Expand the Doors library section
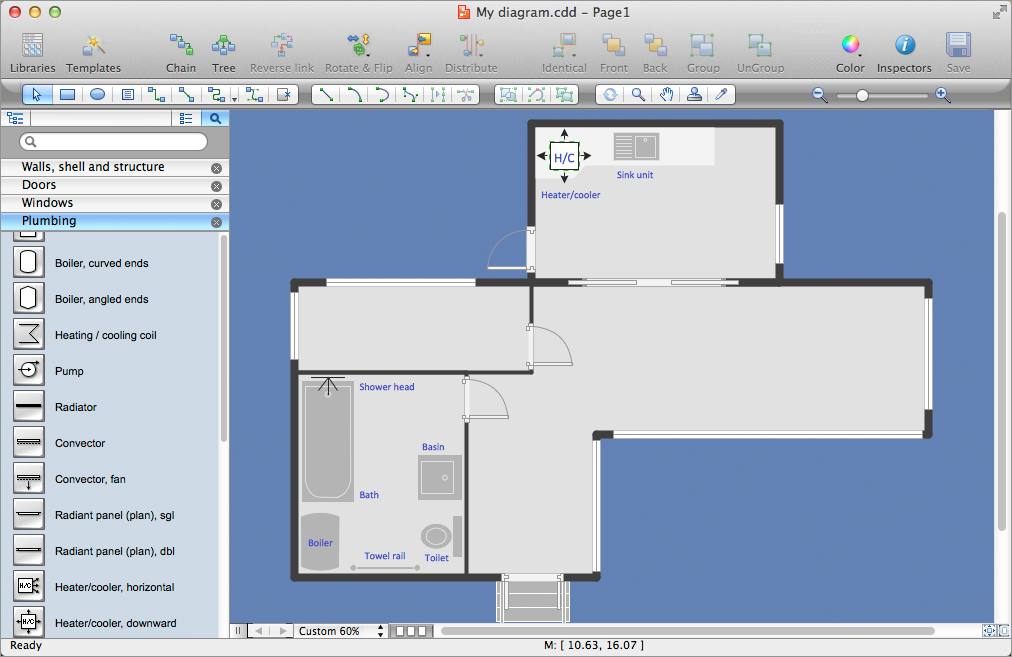 tap(39, 185)
